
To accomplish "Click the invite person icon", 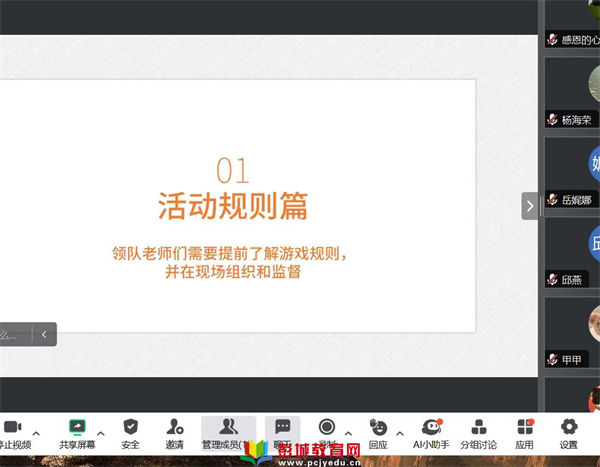I will pos(175,426).
